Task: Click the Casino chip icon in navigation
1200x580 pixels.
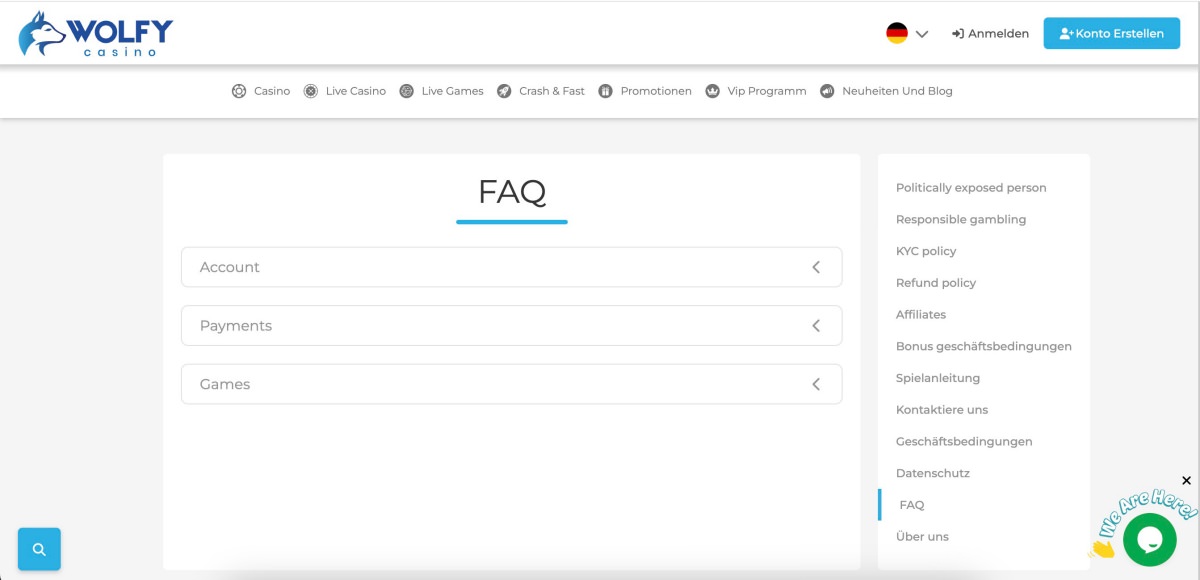Action: (x=239, y=91)
